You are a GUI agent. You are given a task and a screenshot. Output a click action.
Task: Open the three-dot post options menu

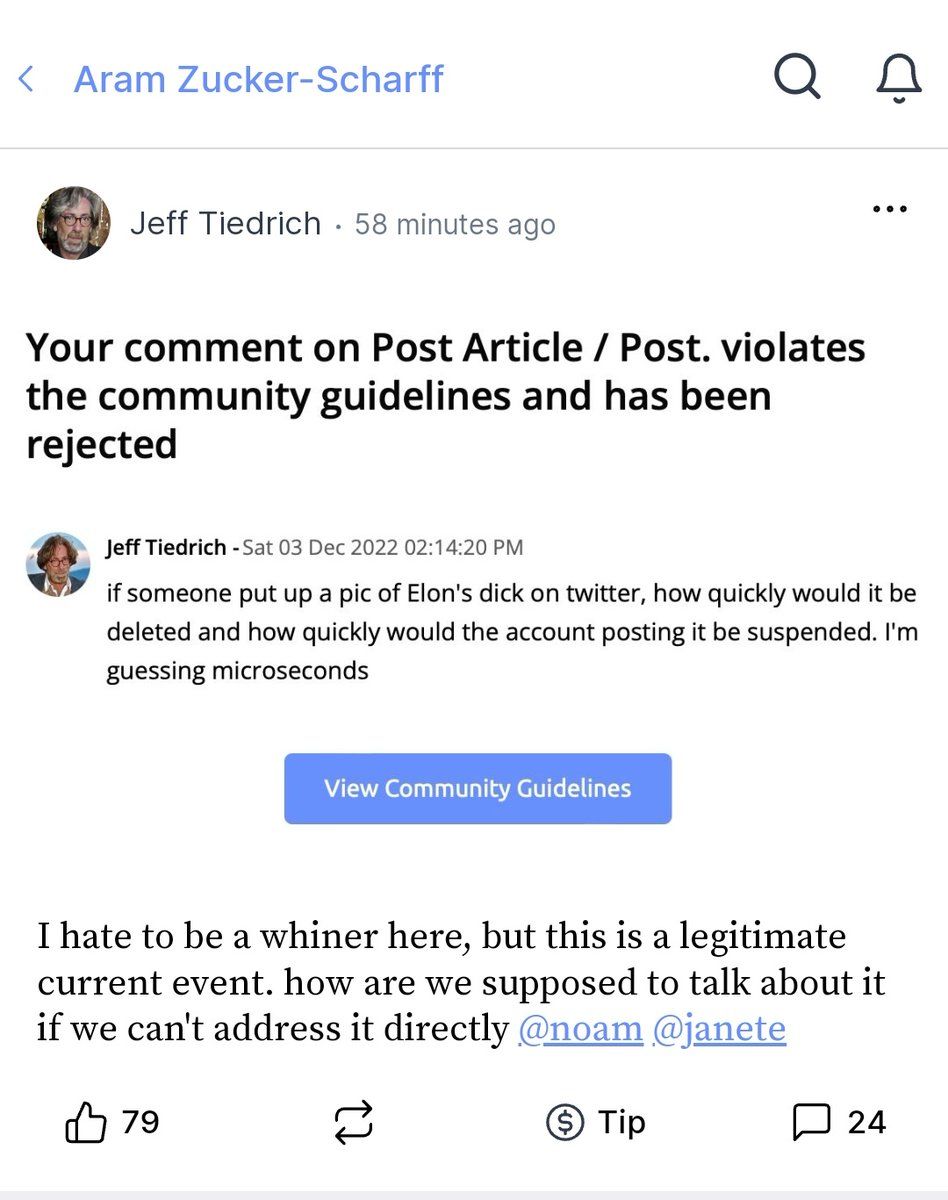click(890, 210)
